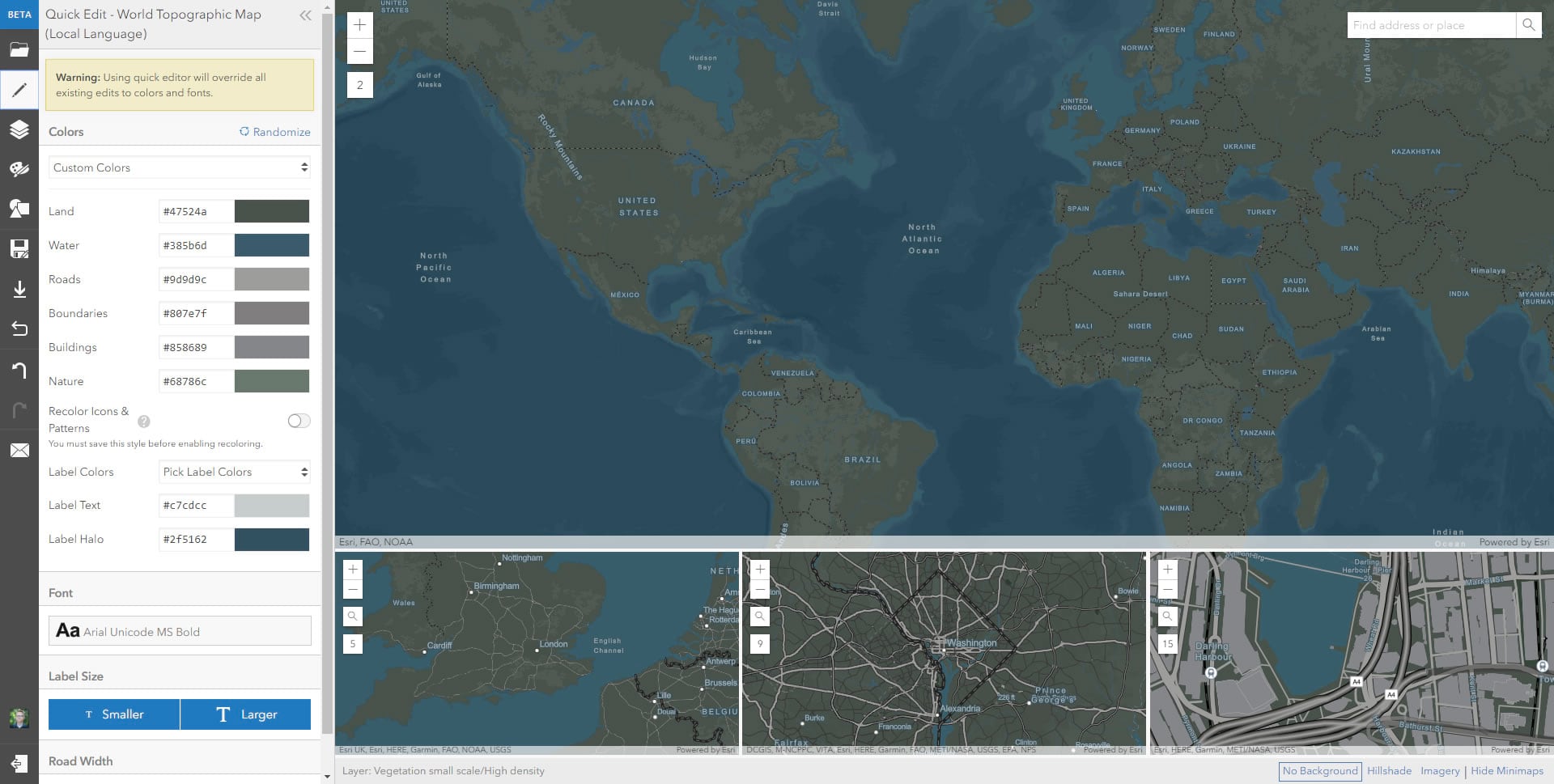Select the Quick Edit pencil tool

click(19, 90)
